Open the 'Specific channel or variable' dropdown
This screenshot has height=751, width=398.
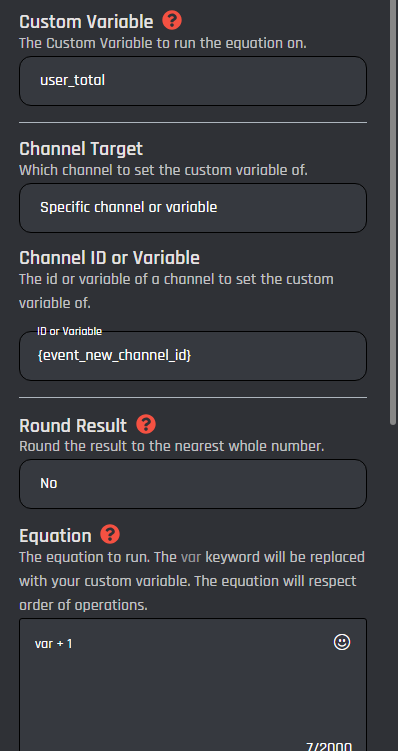pos(193,208)
